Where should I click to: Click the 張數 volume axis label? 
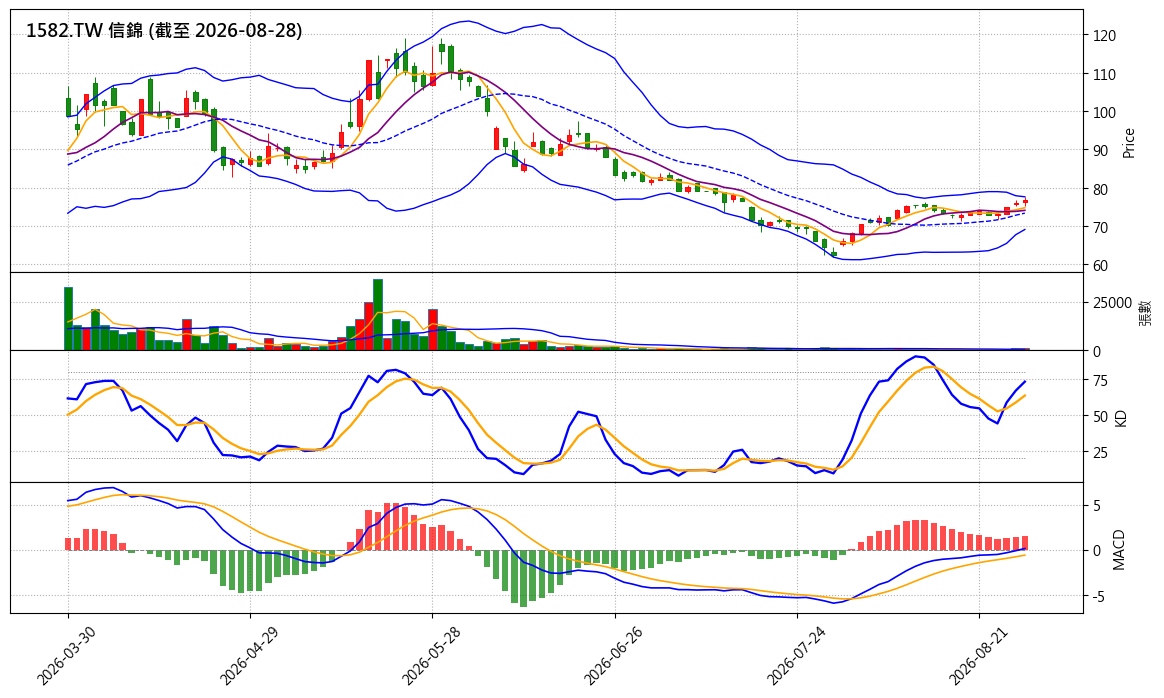(x=1145, y=312)
